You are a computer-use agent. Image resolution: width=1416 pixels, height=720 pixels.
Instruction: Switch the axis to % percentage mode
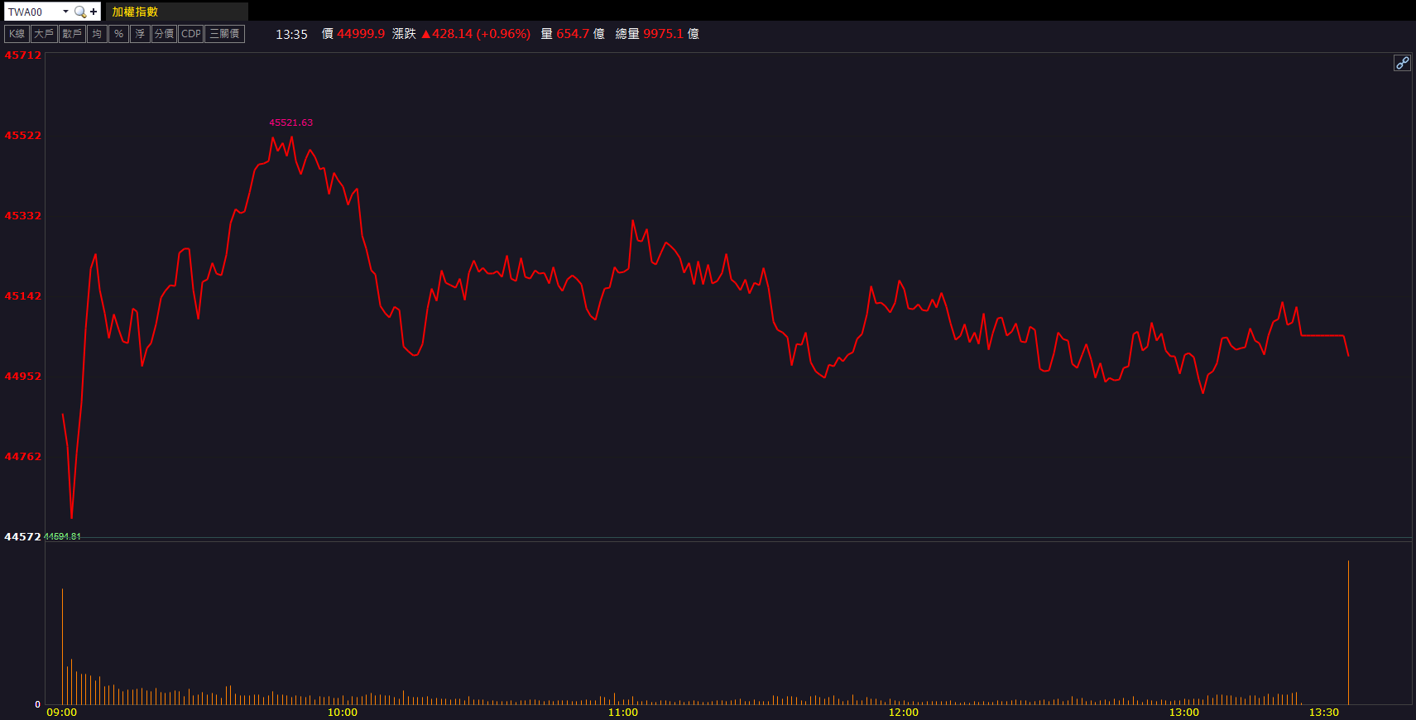tap(119, 34)
